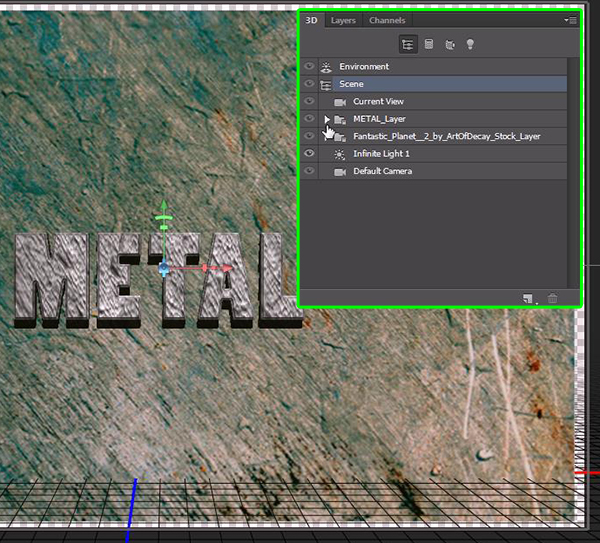Toggle visibility of Environment item

tap(309, 67)
